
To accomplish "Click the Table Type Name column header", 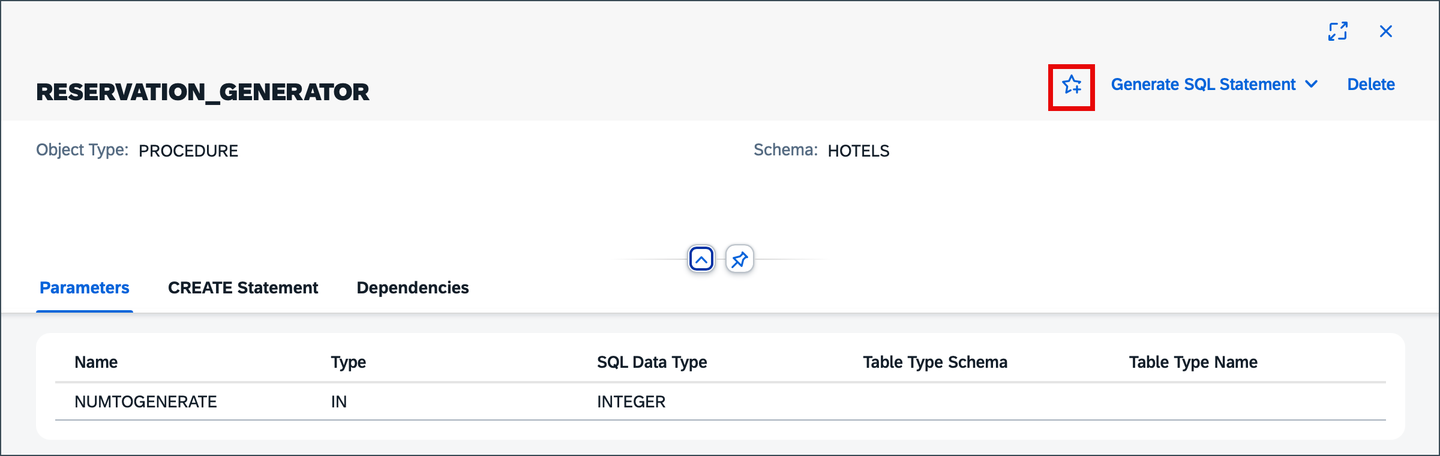I will pos(1193,362).
